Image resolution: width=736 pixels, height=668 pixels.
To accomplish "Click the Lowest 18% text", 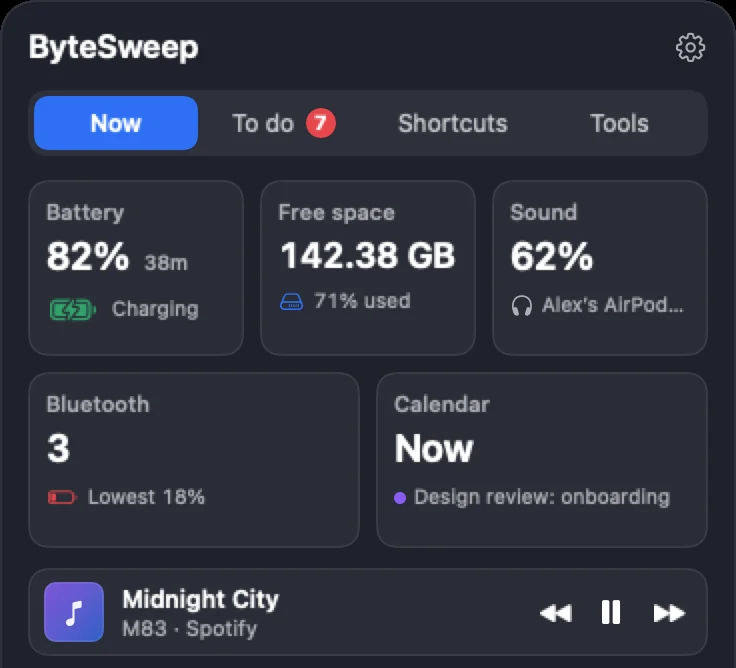I will point(146,497).
